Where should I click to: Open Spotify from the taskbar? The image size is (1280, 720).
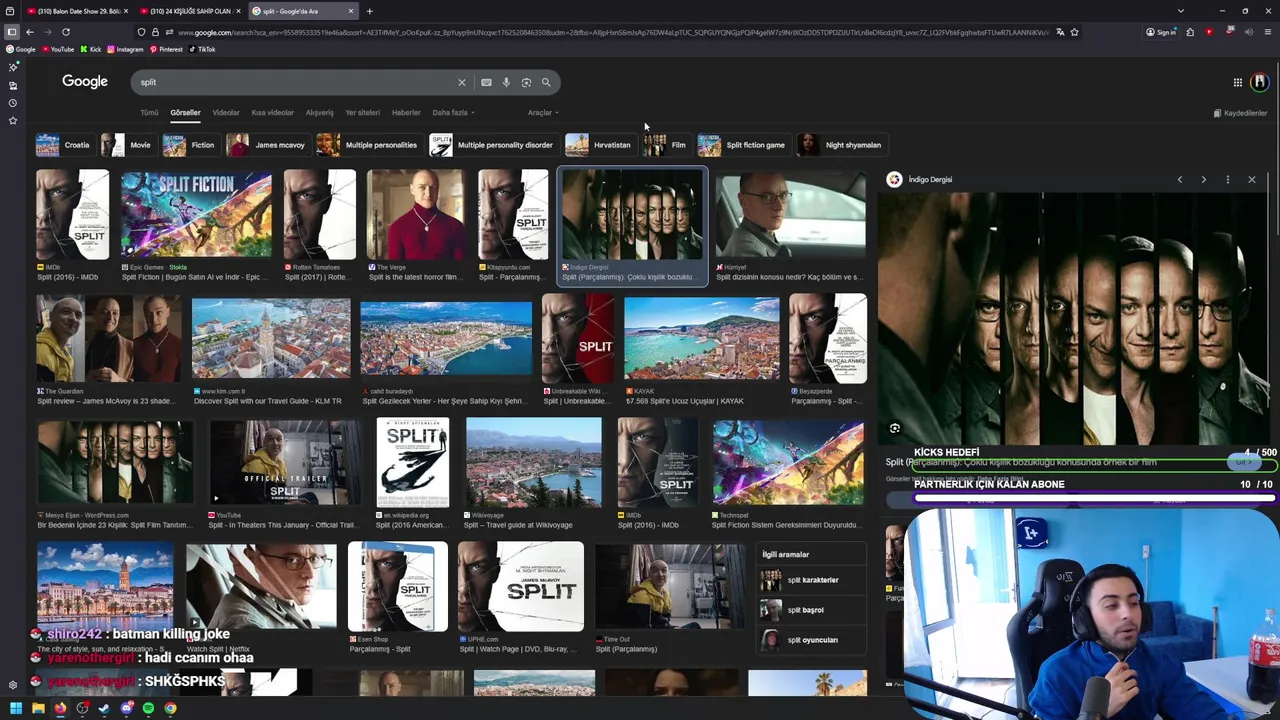(148, 708)
